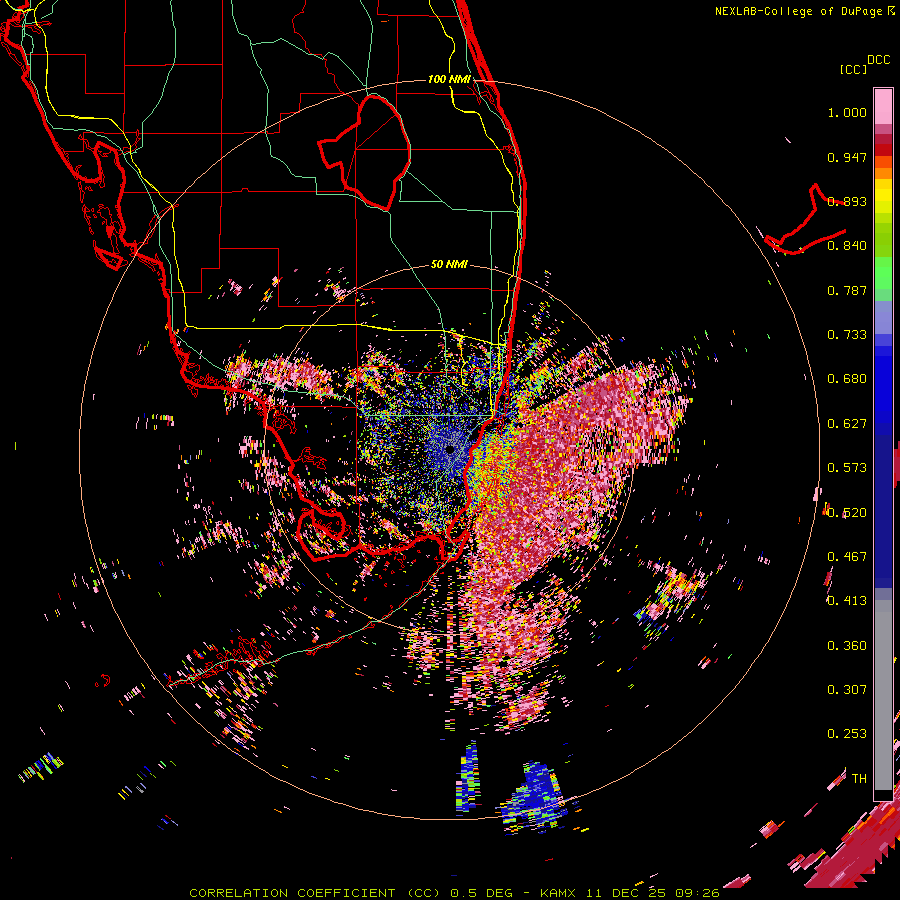Image resolution: width=900 pixels, height=900 pixels.
Task: Click the TH threshold label
Action: 859,779
